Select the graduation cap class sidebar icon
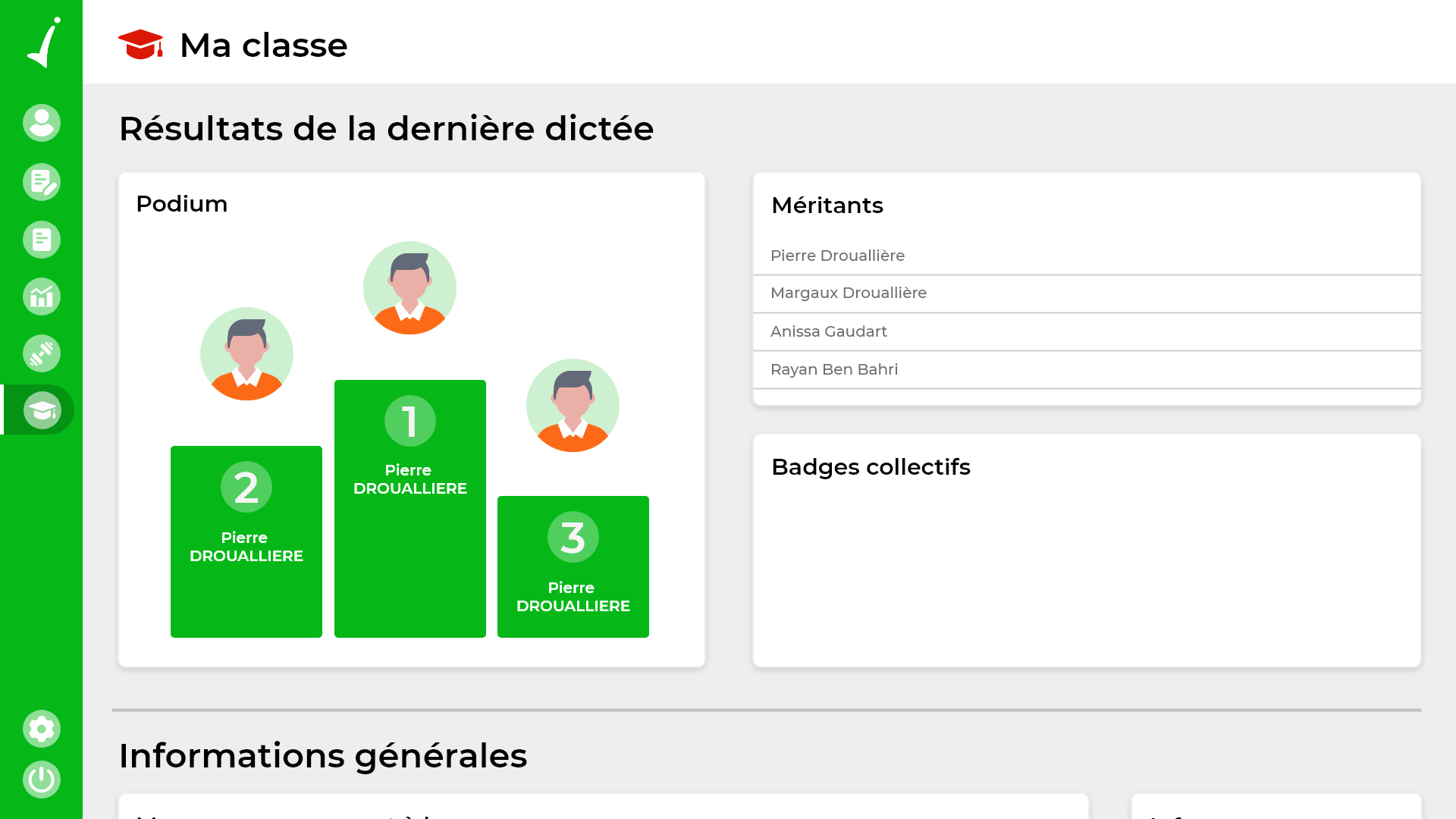Screen dimensions: 1456x819 42,410
